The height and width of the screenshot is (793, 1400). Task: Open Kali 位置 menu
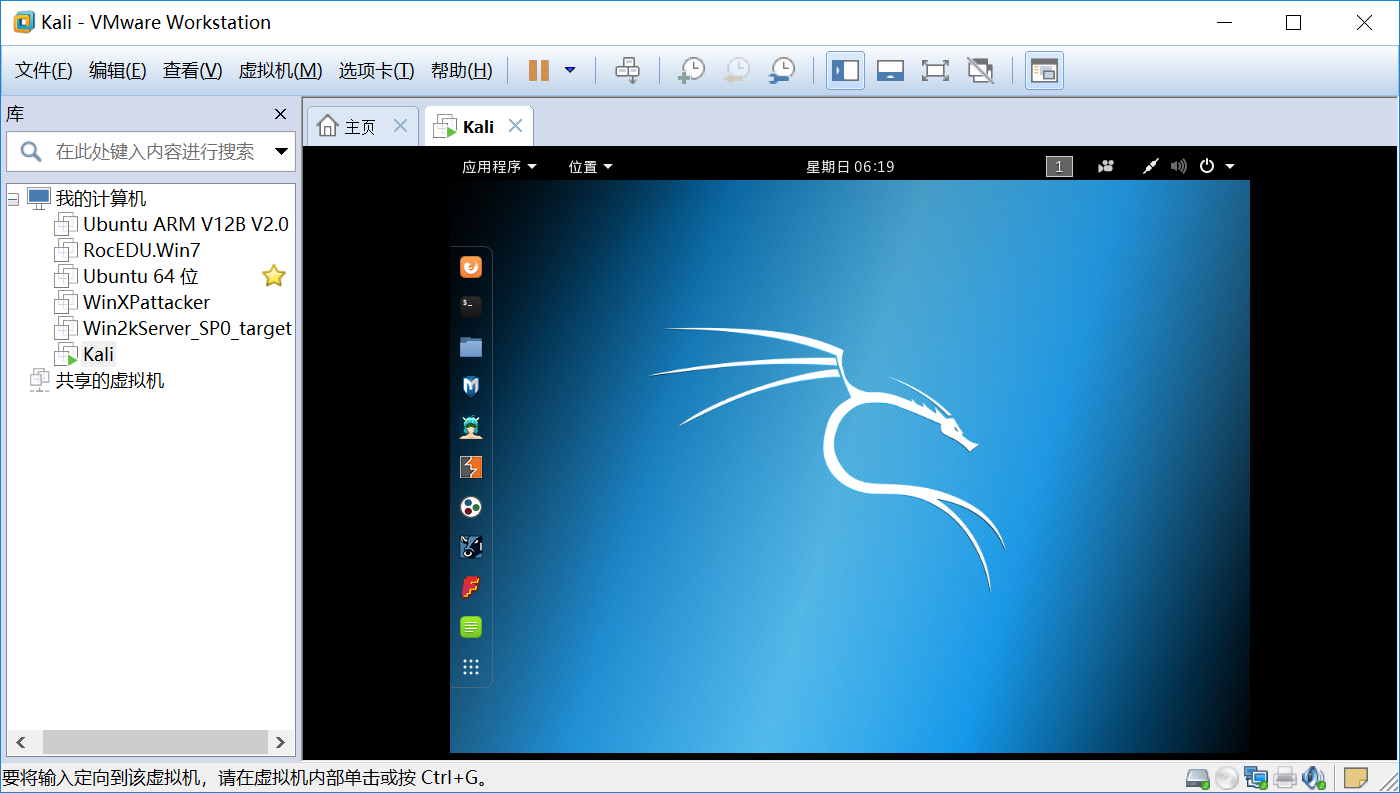pos(590,167)
